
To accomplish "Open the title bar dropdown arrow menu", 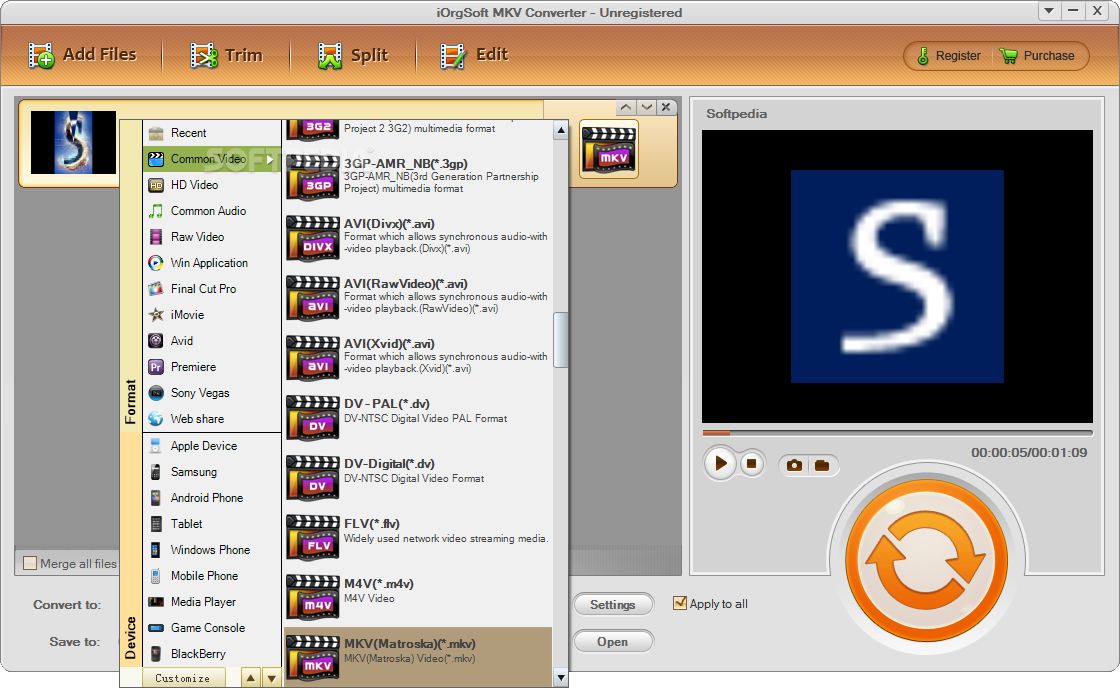I will [1049, 11].
